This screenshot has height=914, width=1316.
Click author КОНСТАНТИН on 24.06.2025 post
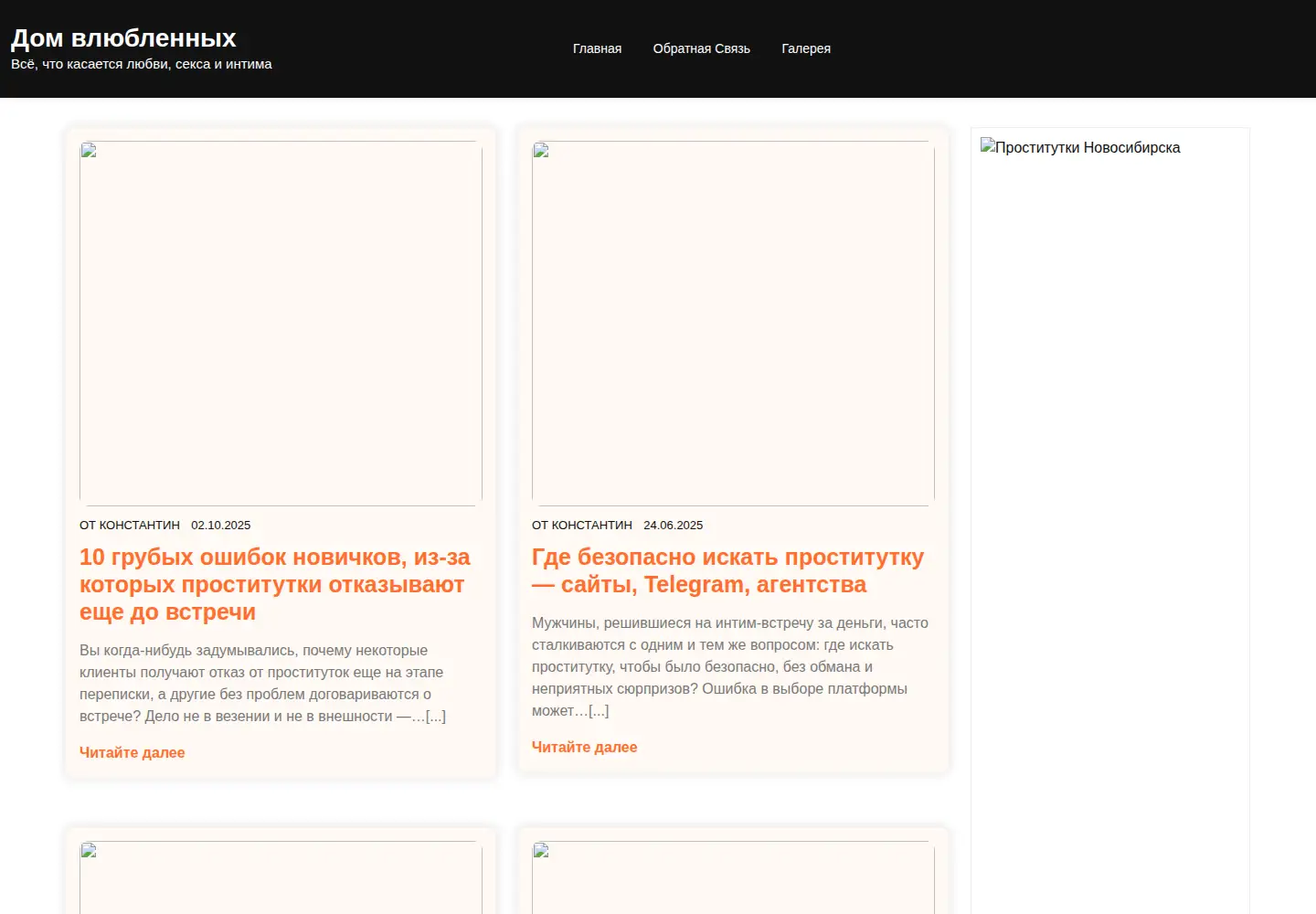point(592,526)
